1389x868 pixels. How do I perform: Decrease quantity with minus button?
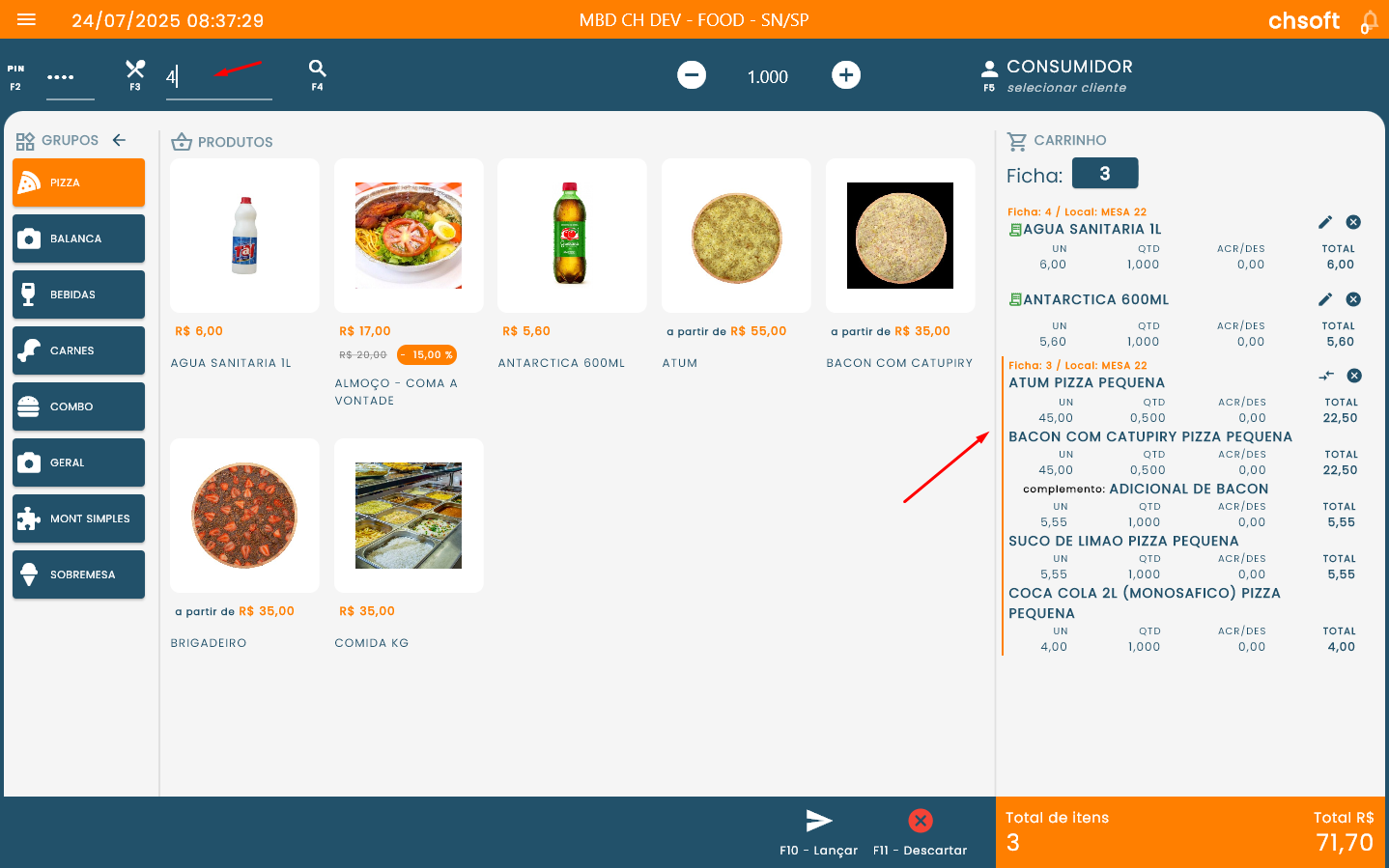coord(692,75)
